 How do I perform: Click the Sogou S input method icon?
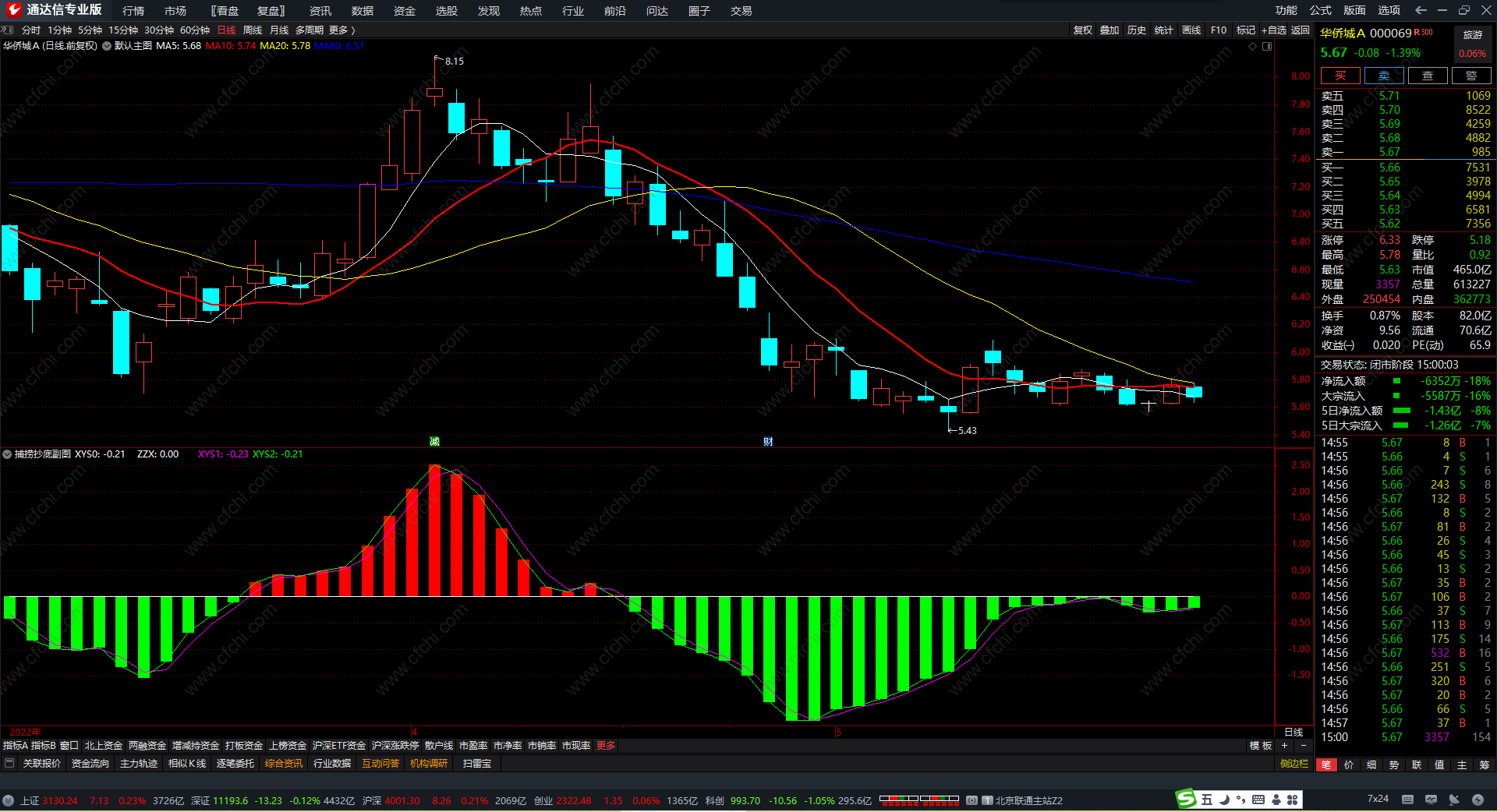click(1186, 799)
